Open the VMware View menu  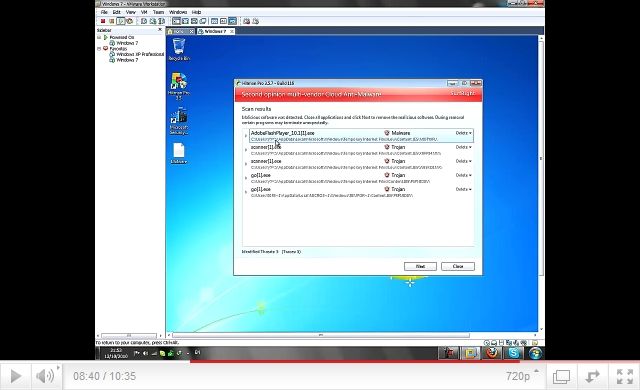[x=131, y=12]
